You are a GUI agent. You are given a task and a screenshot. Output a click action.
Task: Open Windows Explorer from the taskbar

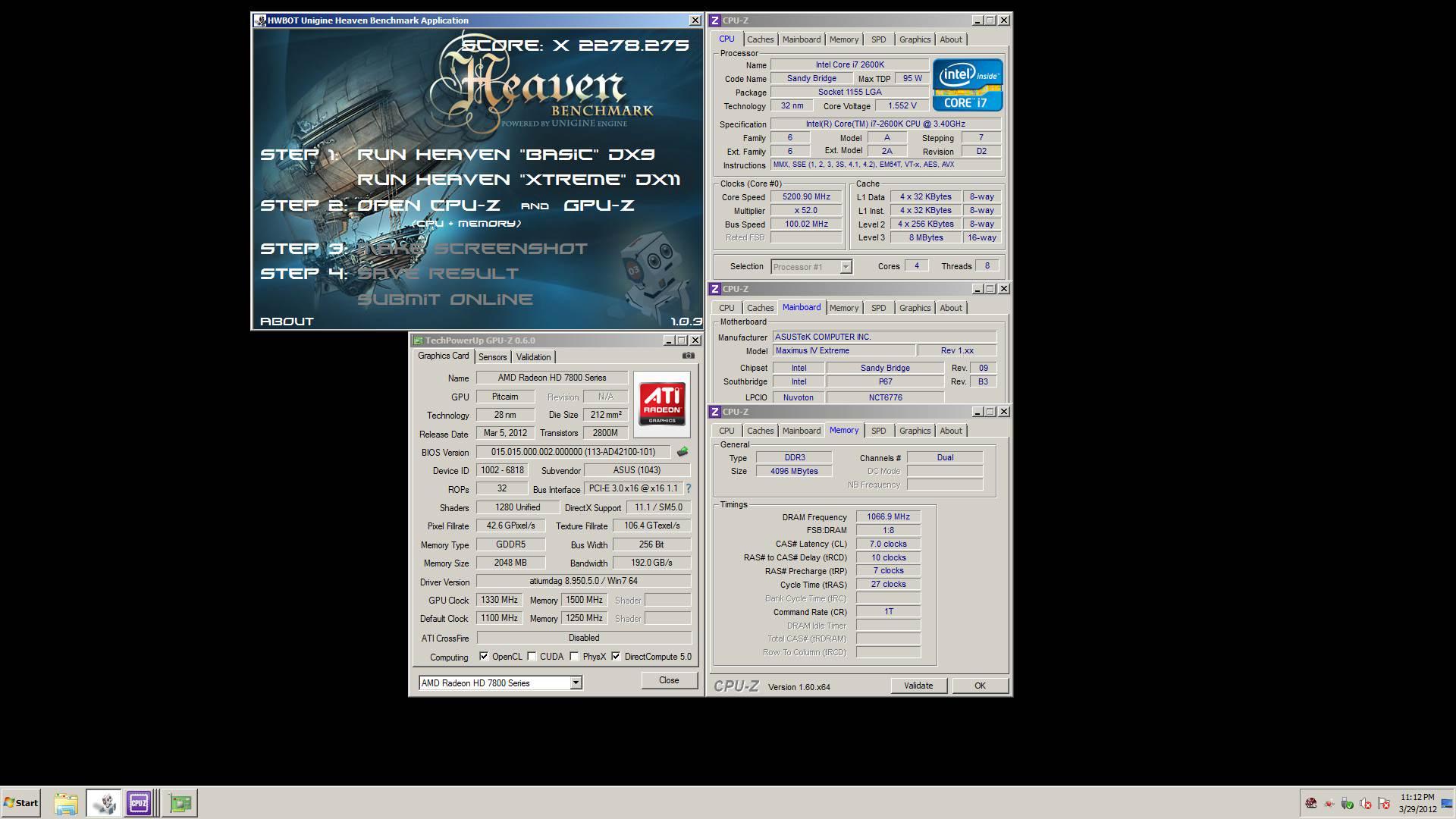coord(66,803)
